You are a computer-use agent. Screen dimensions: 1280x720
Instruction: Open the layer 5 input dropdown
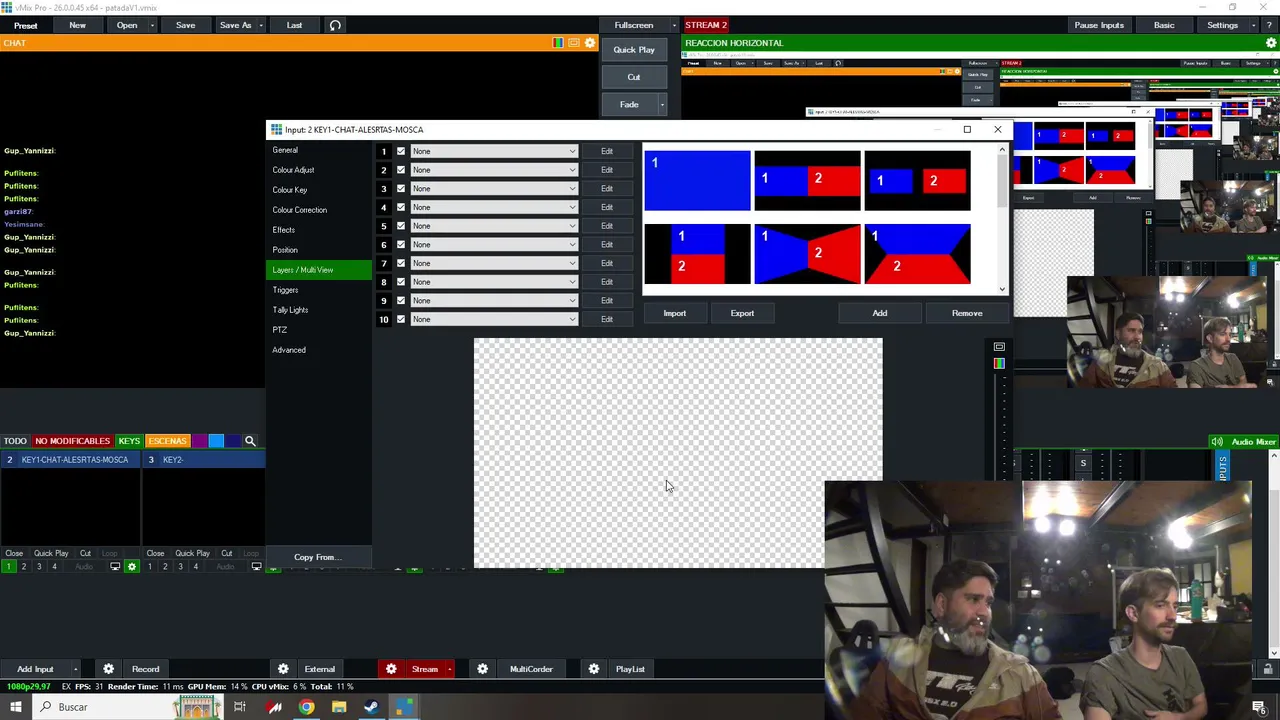[494, 226]
